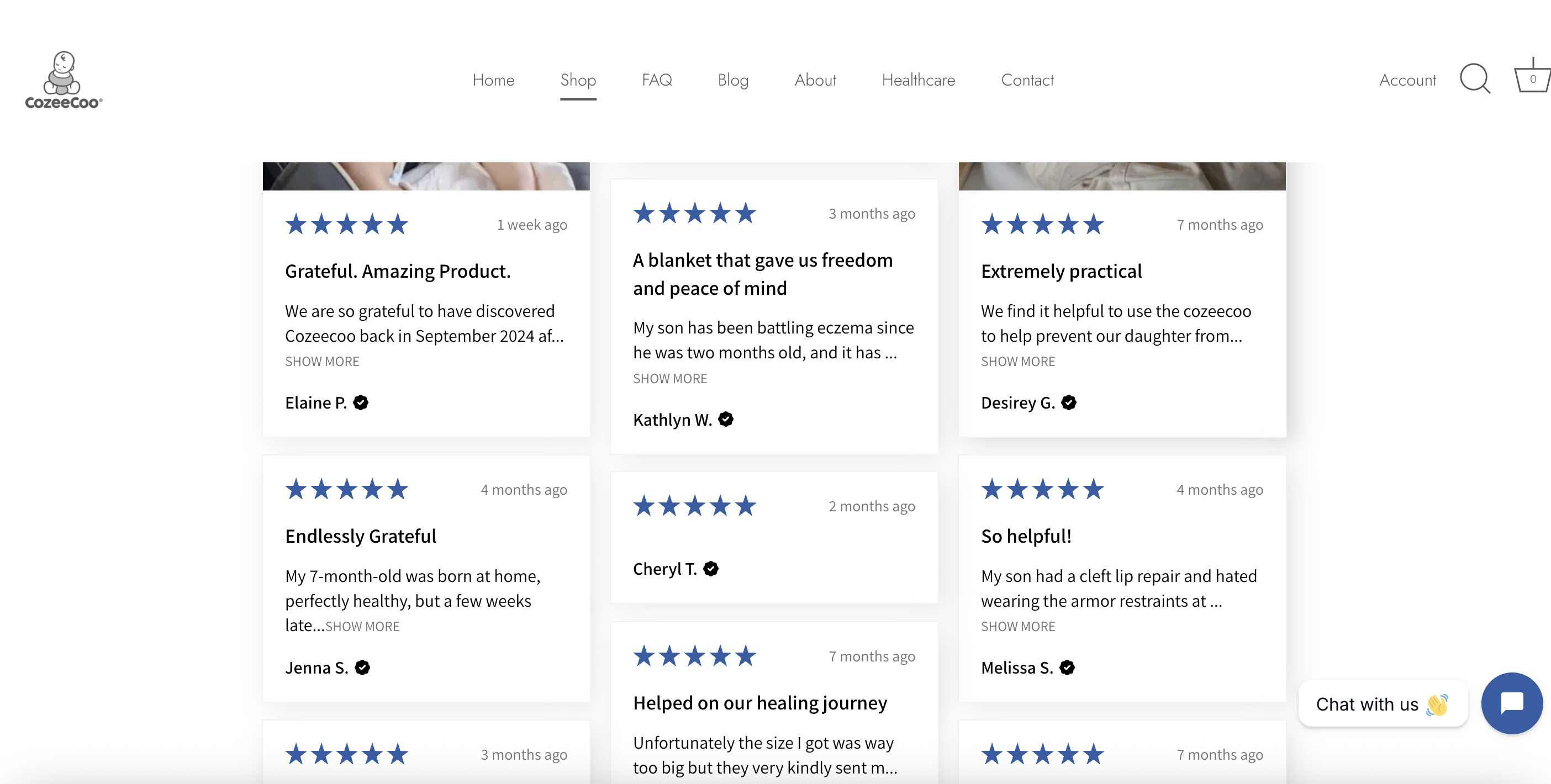Click verified badge next to Melissa S.
1551x784 pixels.
click(1067, 668)
